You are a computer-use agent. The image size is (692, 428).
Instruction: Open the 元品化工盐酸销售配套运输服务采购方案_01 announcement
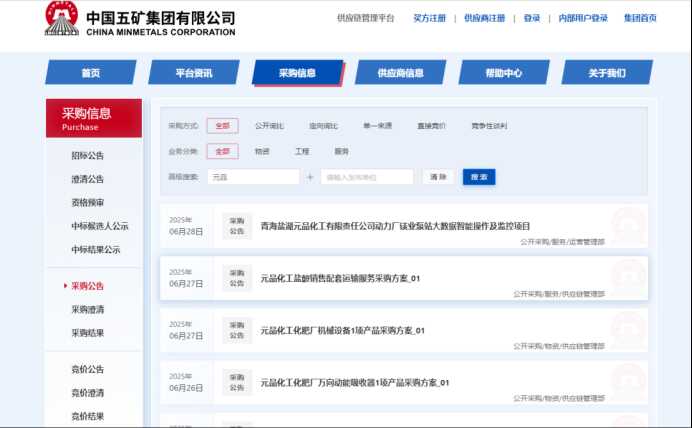tap(340, 278)
